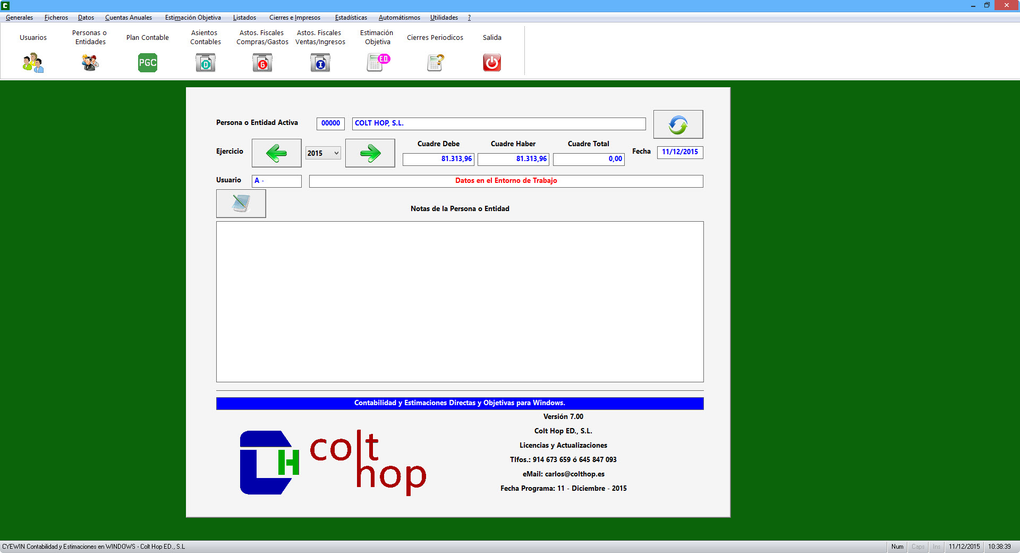Image resolution: width=1020 pixels, height=553 pixels.
Task: Click the Colt Hop ED., S.L. text
Action: [x=563, y=431]
